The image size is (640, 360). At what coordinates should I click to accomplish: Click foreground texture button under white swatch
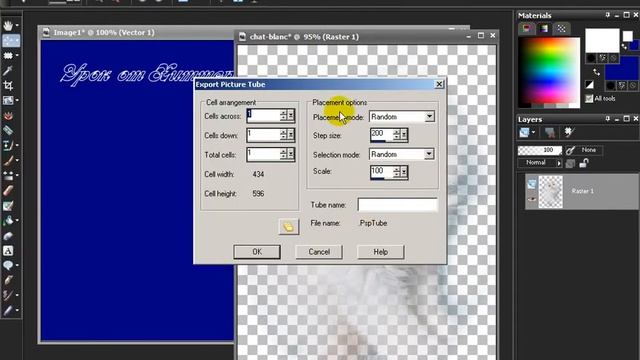602,58
